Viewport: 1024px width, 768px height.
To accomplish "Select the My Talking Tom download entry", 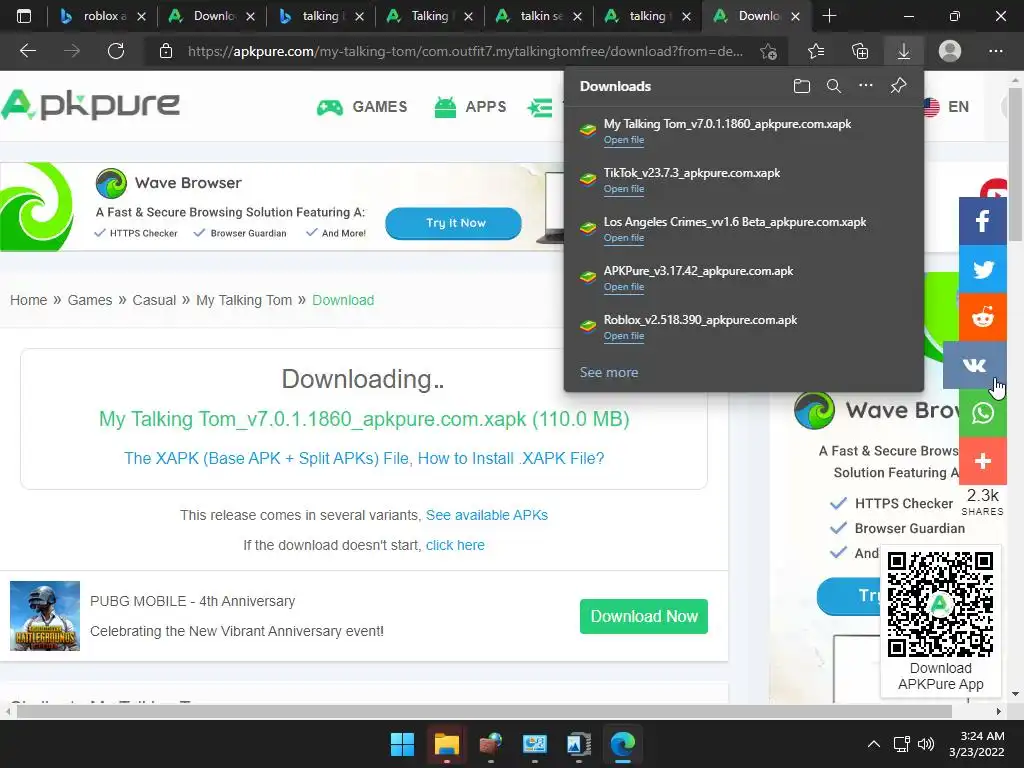I will 744,131.
